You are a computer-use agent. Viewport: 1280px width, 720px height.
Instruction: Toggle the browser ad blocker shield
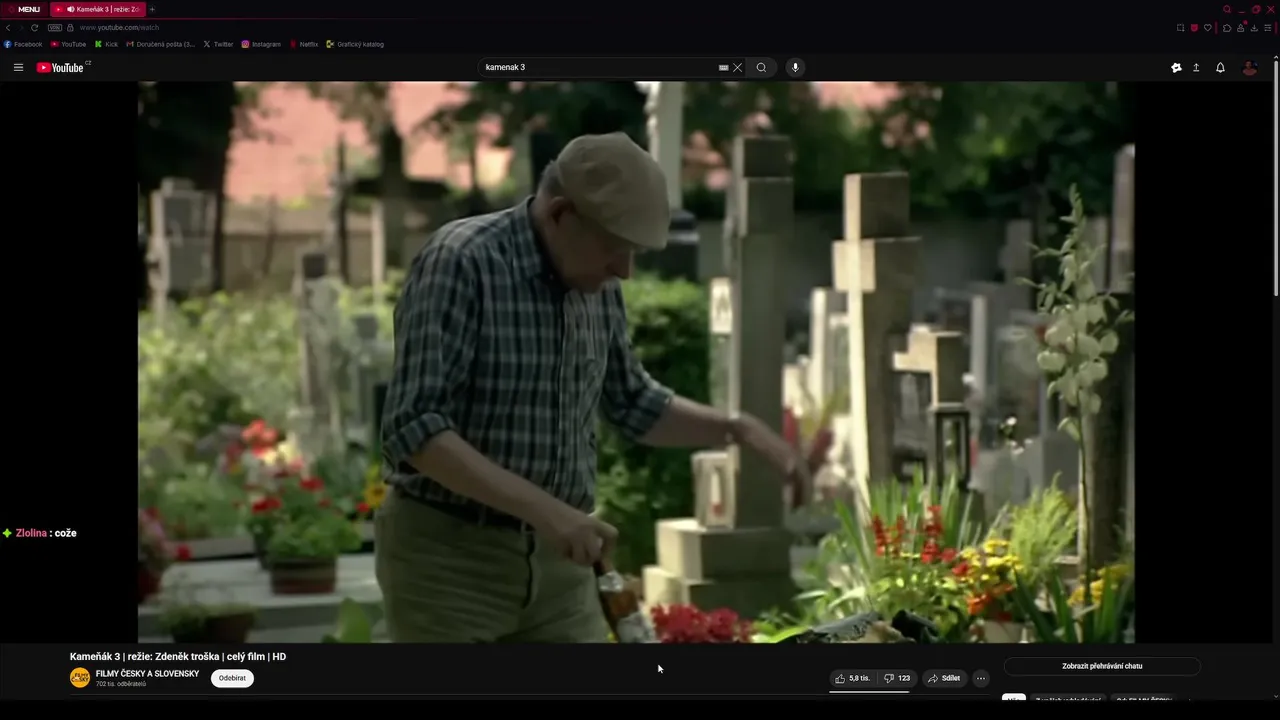(1194, 27)
